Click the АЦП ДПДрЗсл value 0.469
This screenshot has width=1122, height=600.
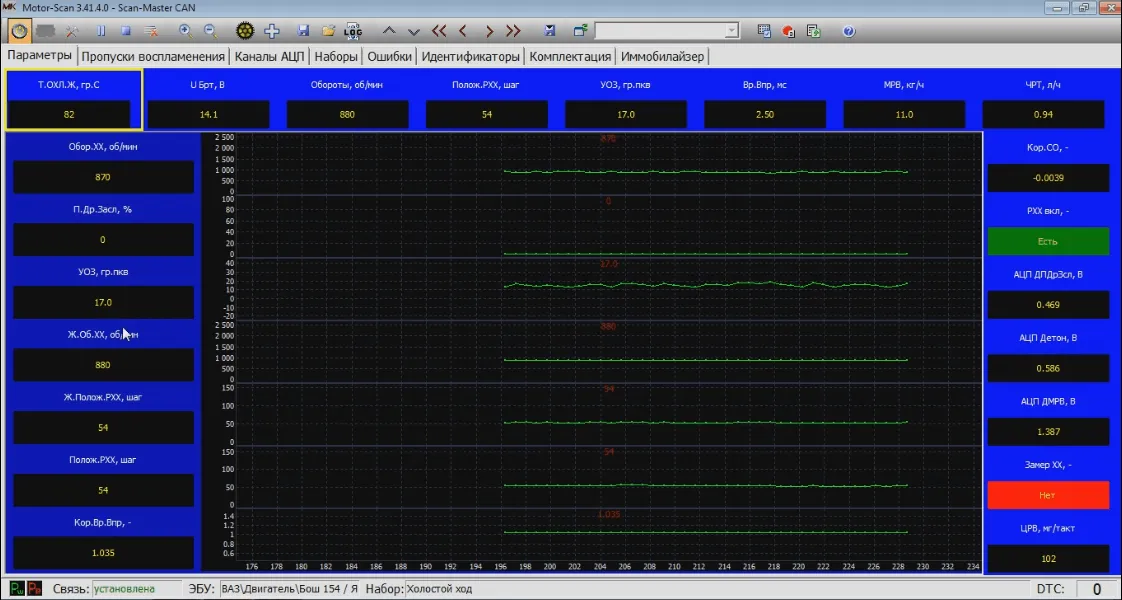[x=1048, y=305]
